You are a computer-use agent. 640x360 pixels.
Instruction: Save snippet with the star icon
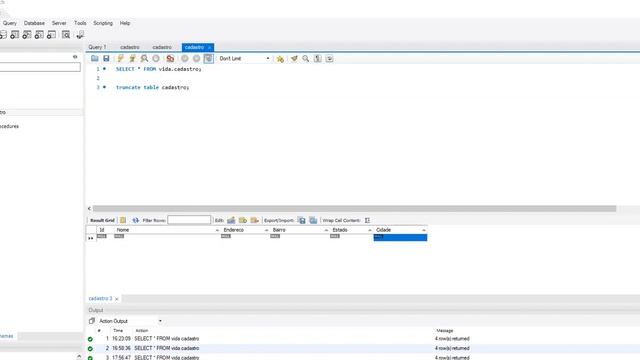[x=280, y=59]
